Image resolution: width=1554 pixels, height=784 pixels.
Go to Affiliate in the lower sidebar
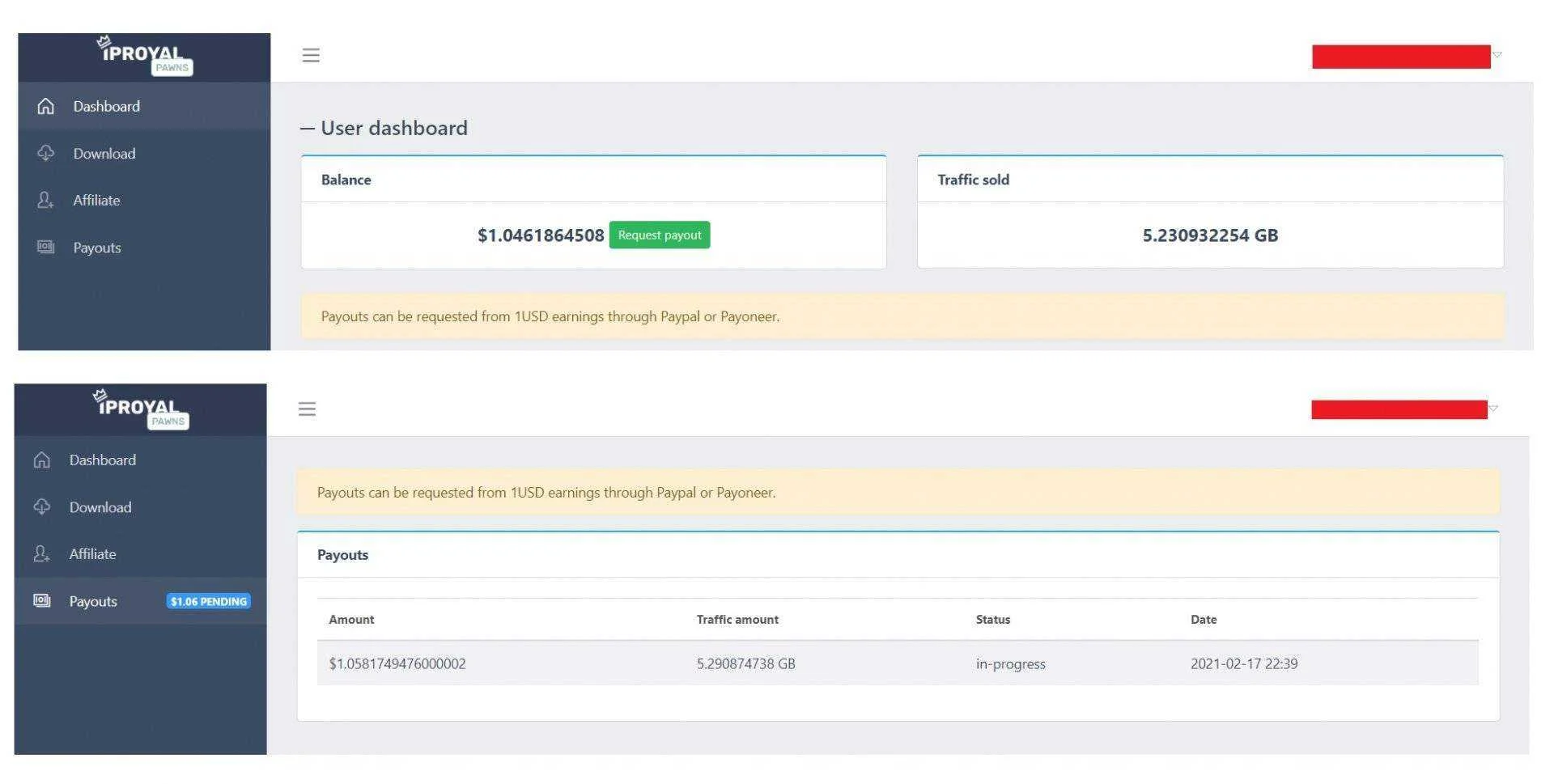tap(140, 553)
